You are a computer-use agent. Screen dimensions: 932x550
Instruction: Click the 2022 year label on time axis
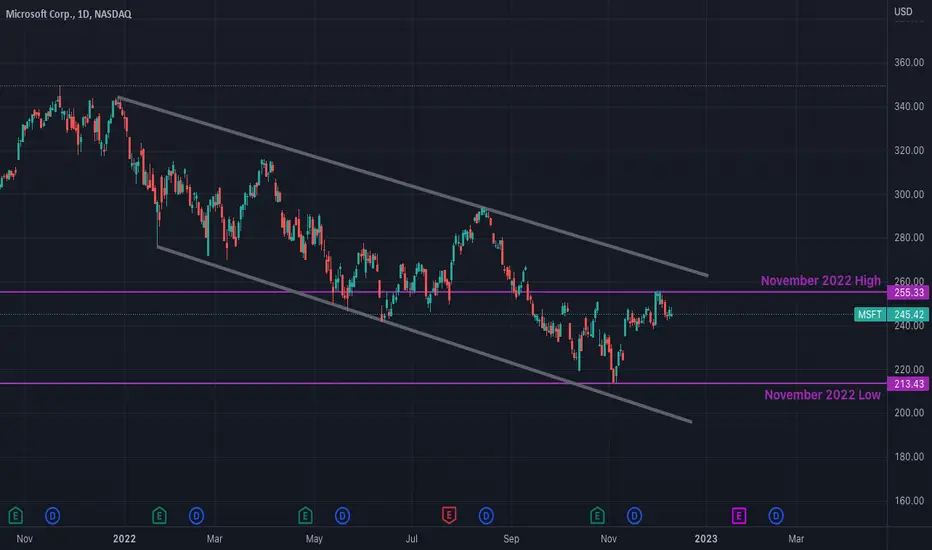[124, 539]
